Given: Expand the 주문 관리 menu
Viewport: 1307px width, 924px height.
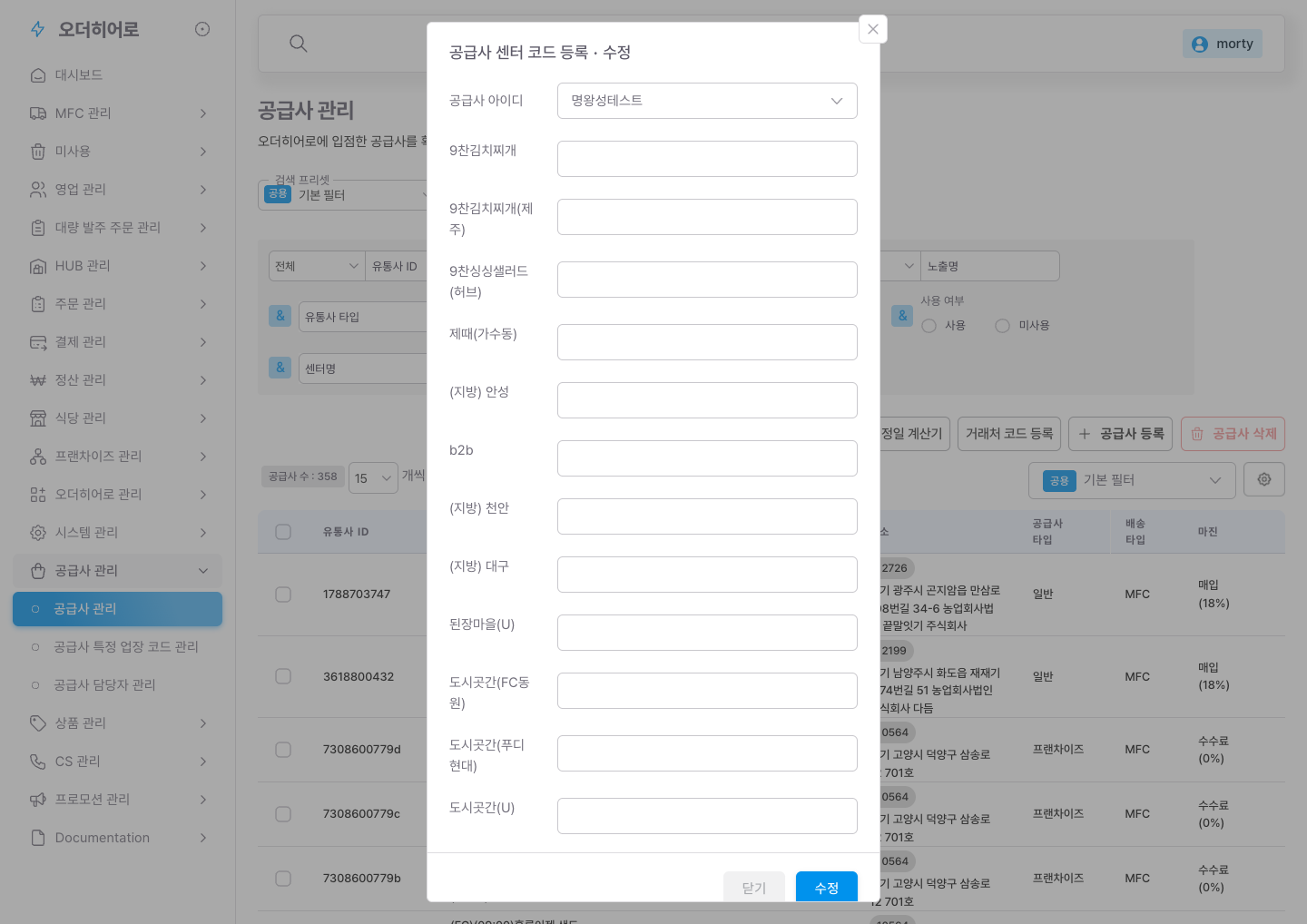Looking at the screenshot, I should pyautogui.click(x=118, y=304).
